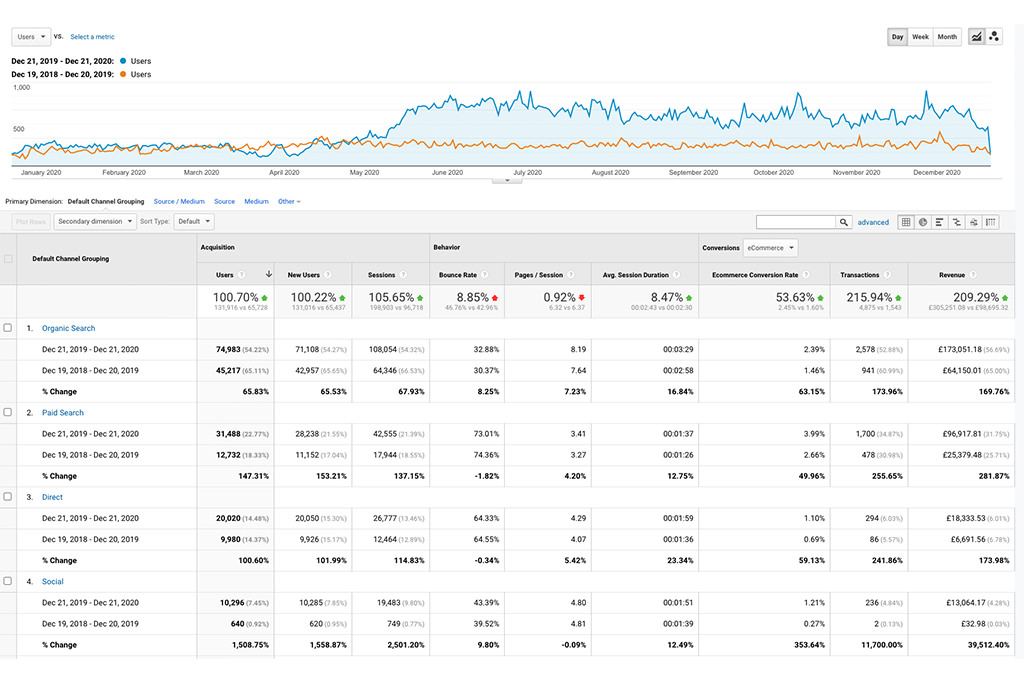Select the Performance bar view icon
Image resolution: width=1024 pixels, height=683 pixels.
tap(939, 222)
